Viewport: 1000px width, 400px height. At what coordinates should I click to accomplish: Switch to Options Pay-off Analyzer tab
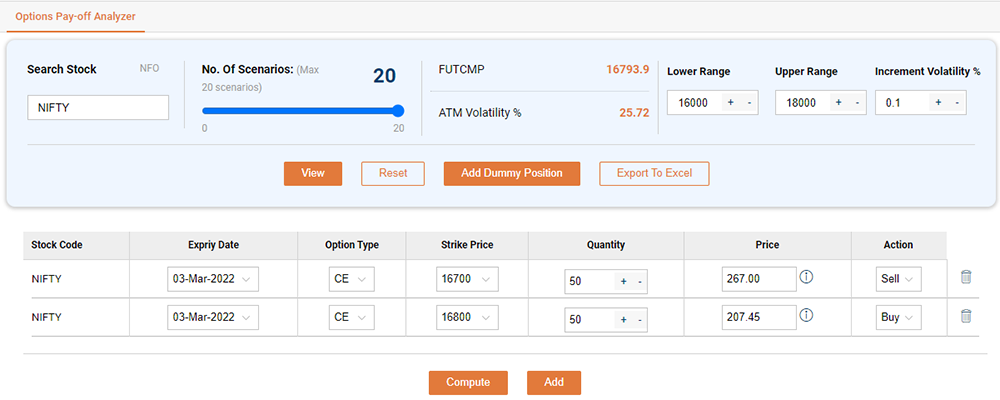pyautogui.click(x=76, y=17)
